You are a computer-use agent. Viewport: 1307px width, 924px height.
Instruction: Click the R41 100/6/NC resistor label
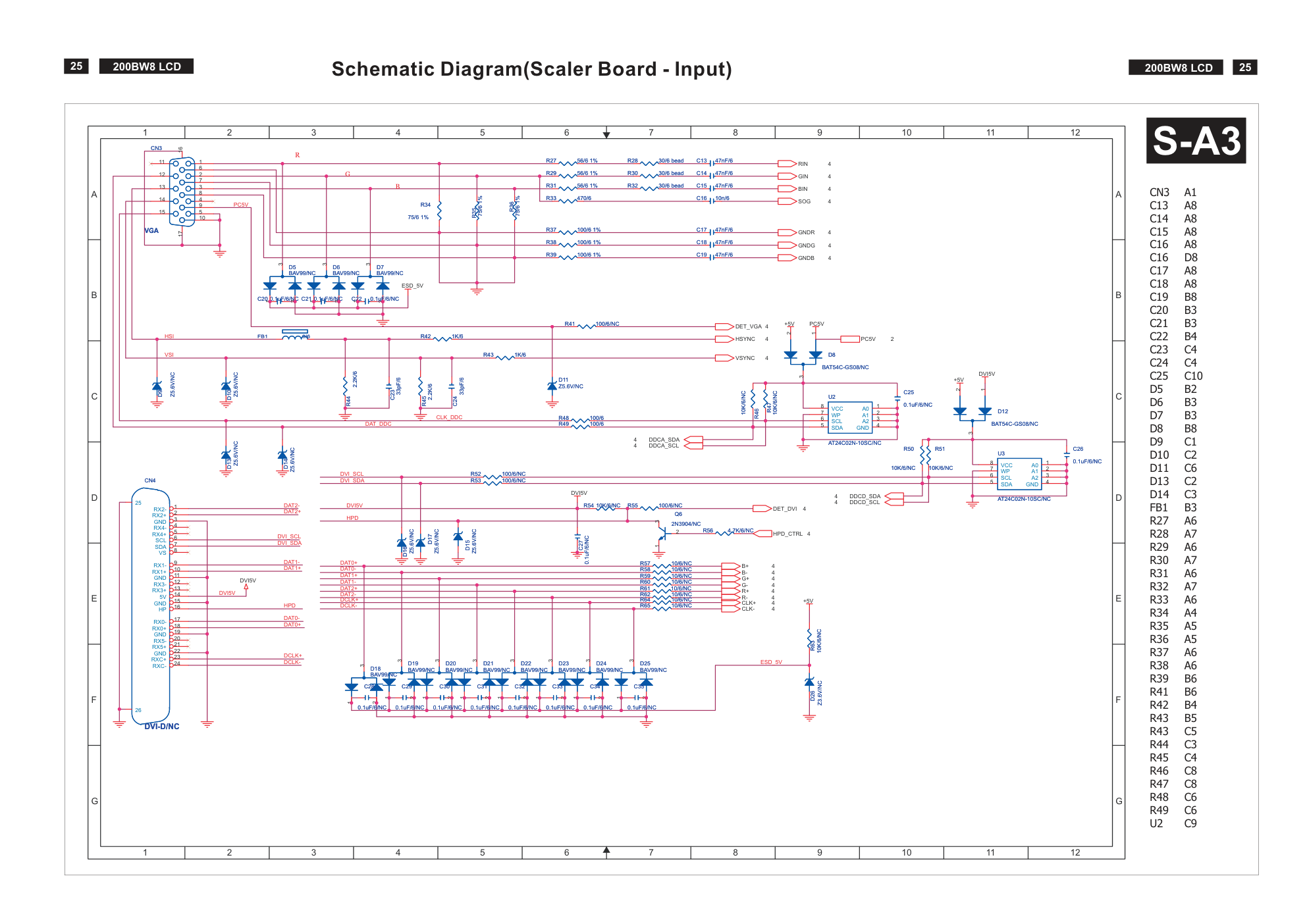(591, 324)
